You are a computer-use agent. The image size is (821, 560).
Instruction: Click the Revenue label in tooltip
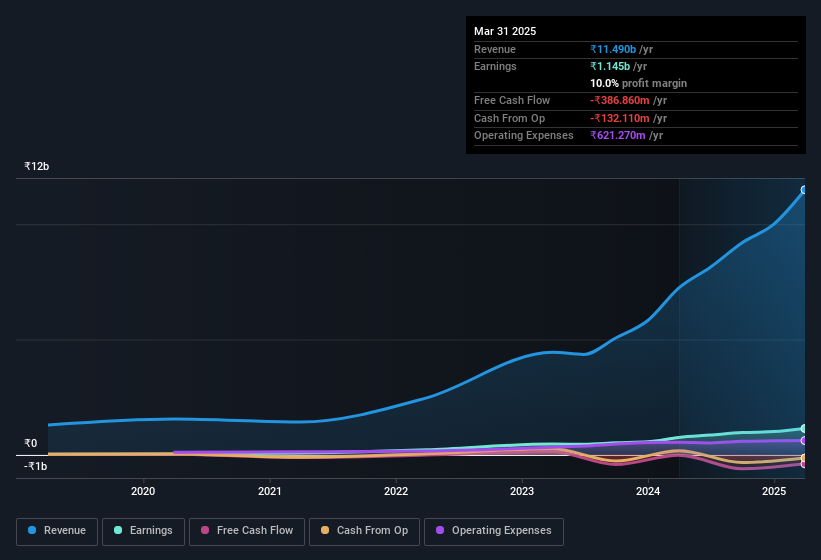495,49
